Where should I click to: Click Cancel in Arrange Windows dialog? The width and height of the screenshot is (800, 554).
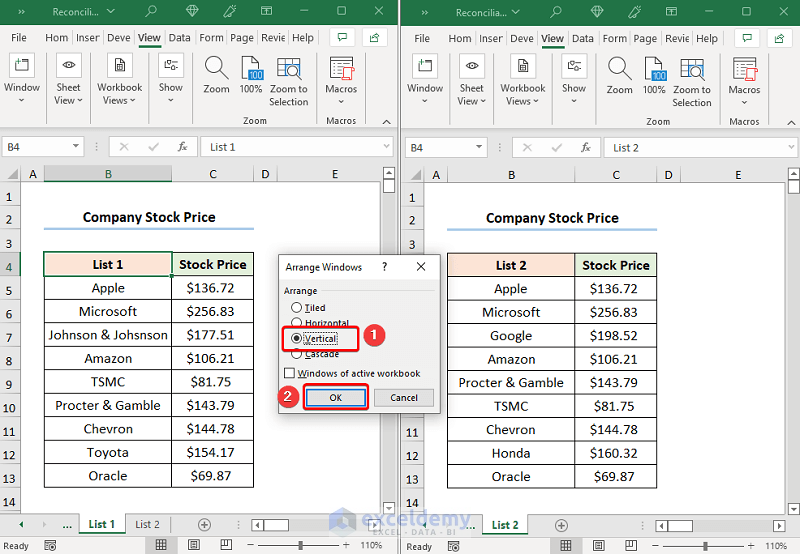(404, 397)
